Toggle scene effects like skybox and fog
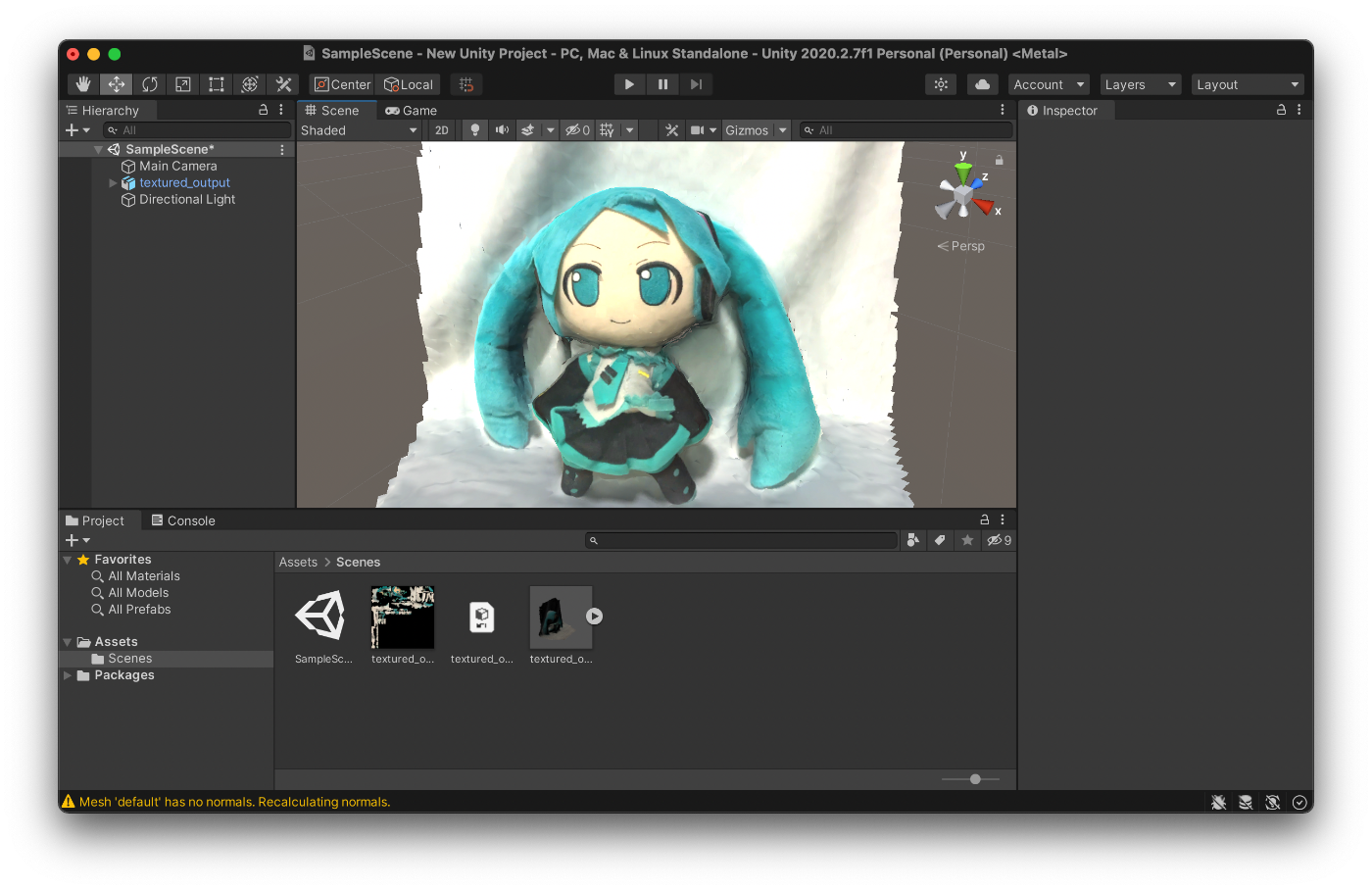 528,130
